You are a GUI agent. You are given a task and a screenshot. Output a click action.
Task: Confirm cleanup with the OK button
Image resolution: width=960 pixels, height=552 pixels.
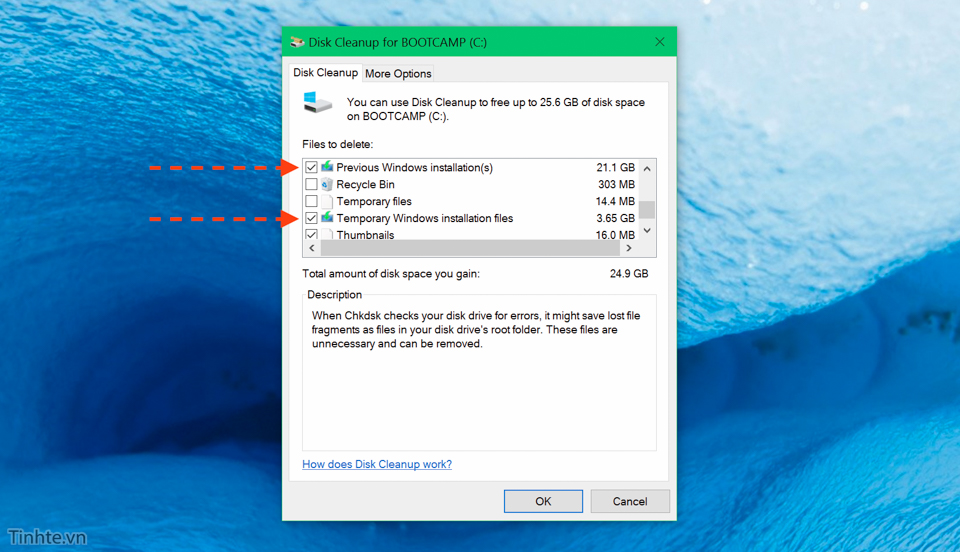coord(543,501)
